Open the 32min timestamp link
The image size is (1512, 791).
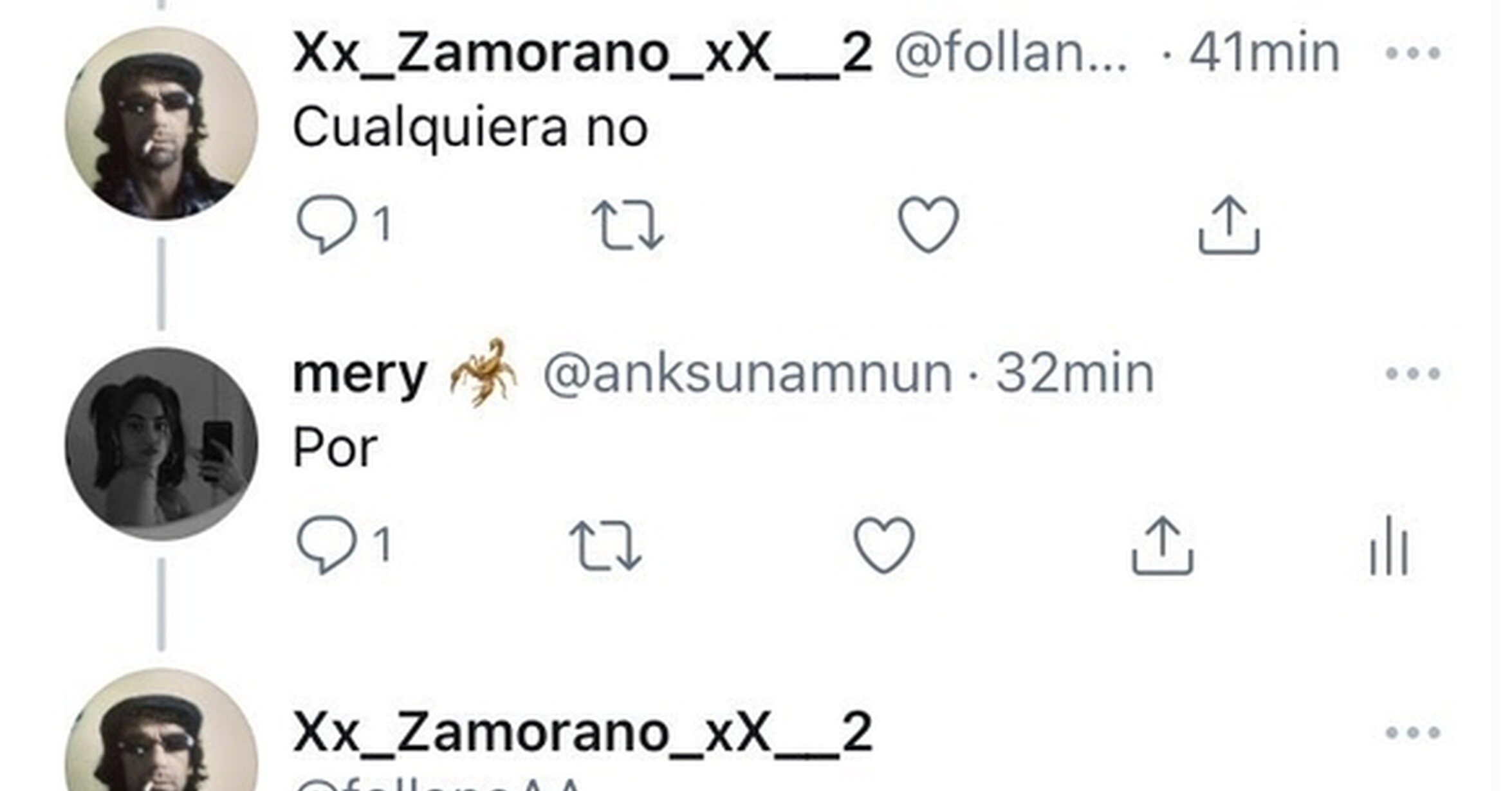click(x=1075, y=374)
